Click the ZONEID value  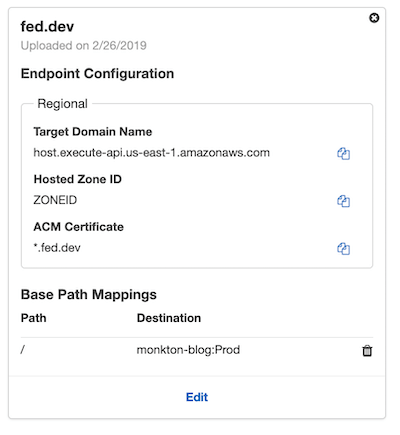click(x=55, y=200)
